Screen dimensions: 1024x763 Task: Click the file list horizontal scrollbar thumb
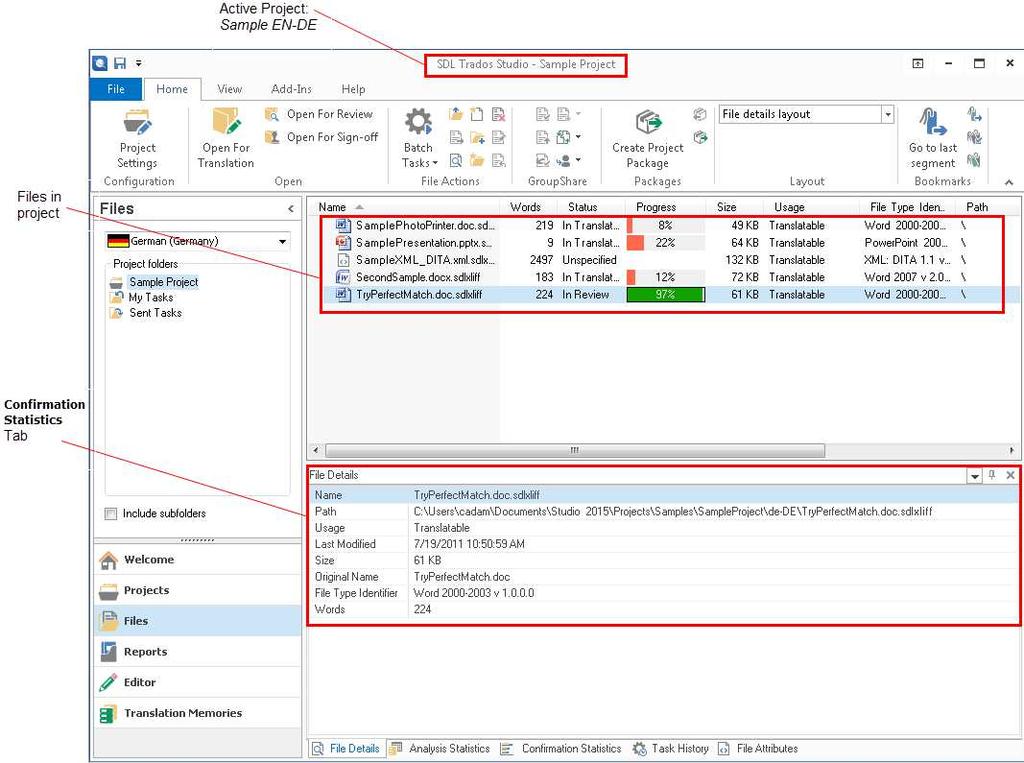point(575,451)
